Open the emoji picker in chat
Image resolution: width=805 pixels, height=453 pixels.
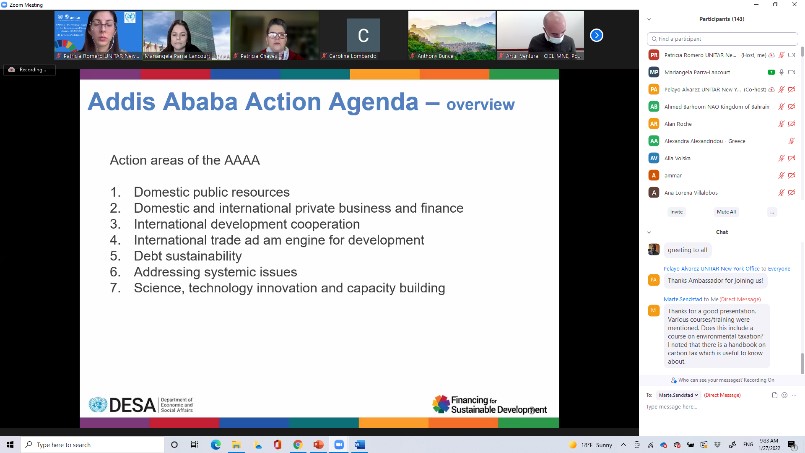[783, 395]
